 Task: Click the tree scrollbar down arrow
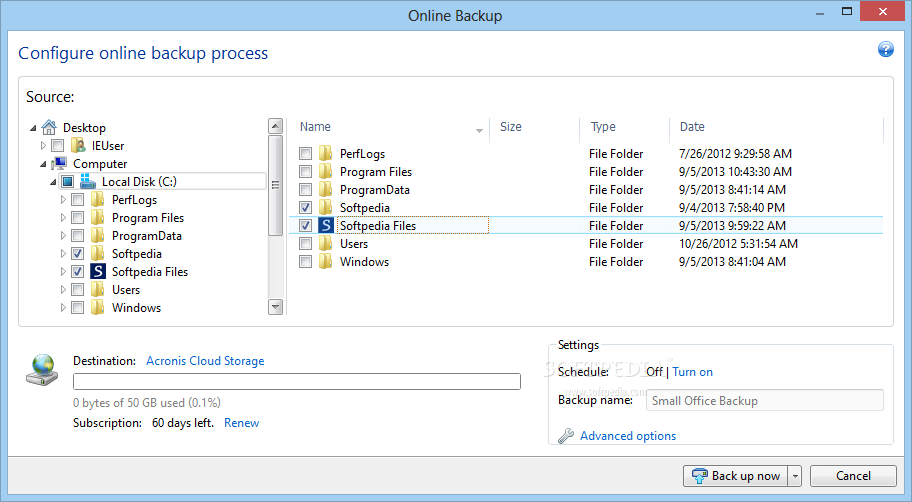tap(275, 307)
